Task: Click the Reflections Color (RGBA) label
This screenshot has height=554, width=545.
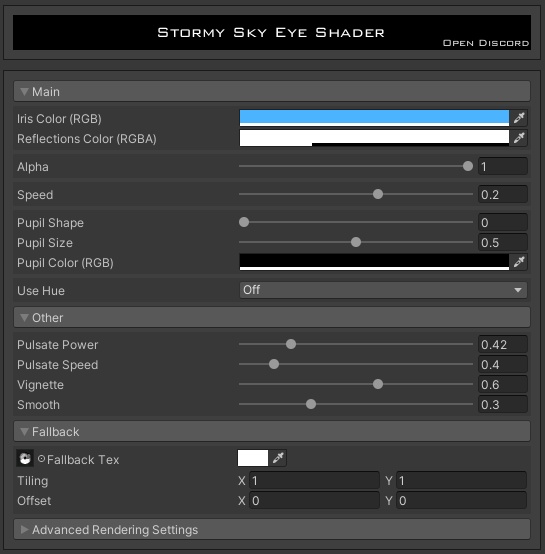Action: point(87,139)
